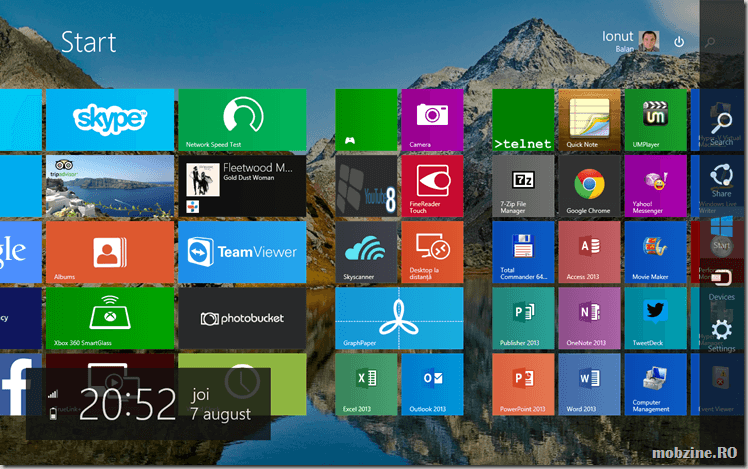Open the Settings charm
This screenshot has height=469, width=748.
click(x=721, y=332)
